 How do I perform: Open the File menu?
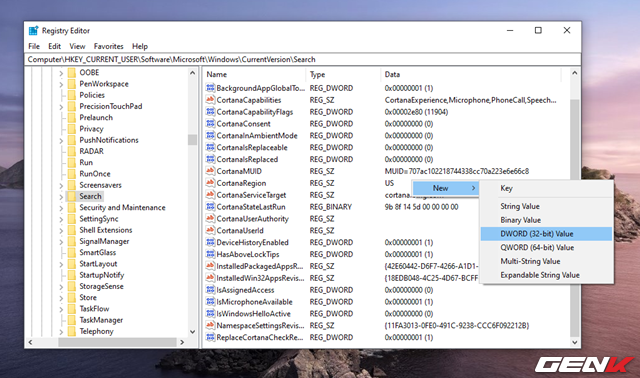[x=34, y=46]
